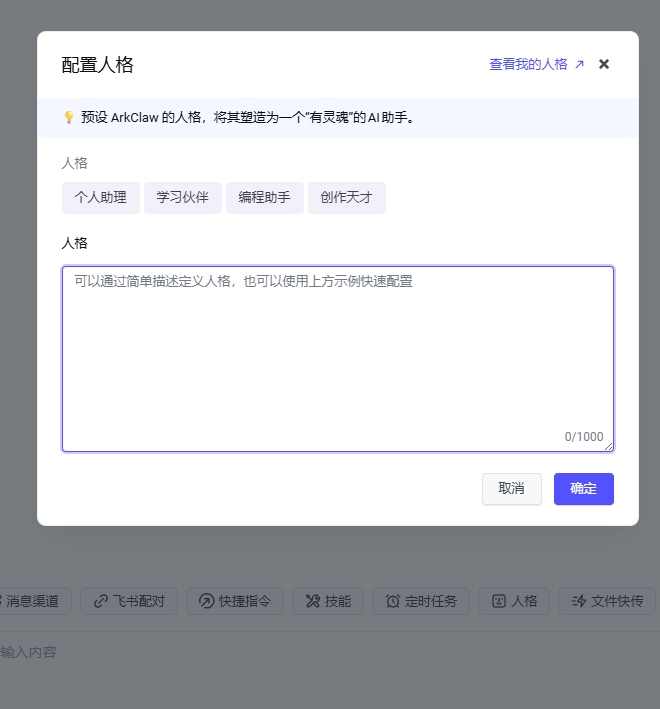This screenshot has width=660, height=709.
Task: Focus the 人格 description text area
Action: pyautogui.click(x=338, y=359)
